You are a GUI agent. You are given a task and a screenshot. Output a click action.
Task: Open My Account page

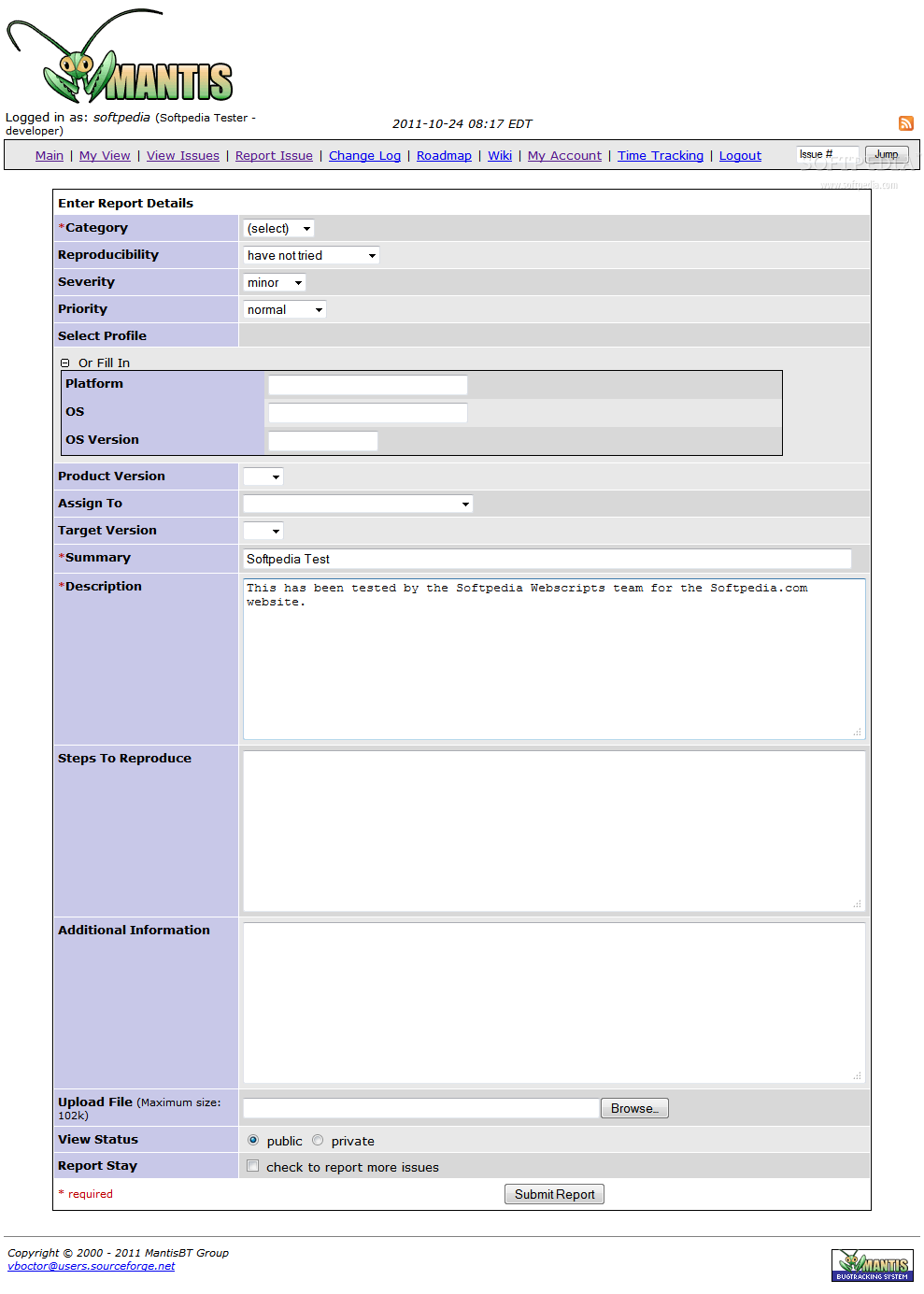click(x=564, y=156)
